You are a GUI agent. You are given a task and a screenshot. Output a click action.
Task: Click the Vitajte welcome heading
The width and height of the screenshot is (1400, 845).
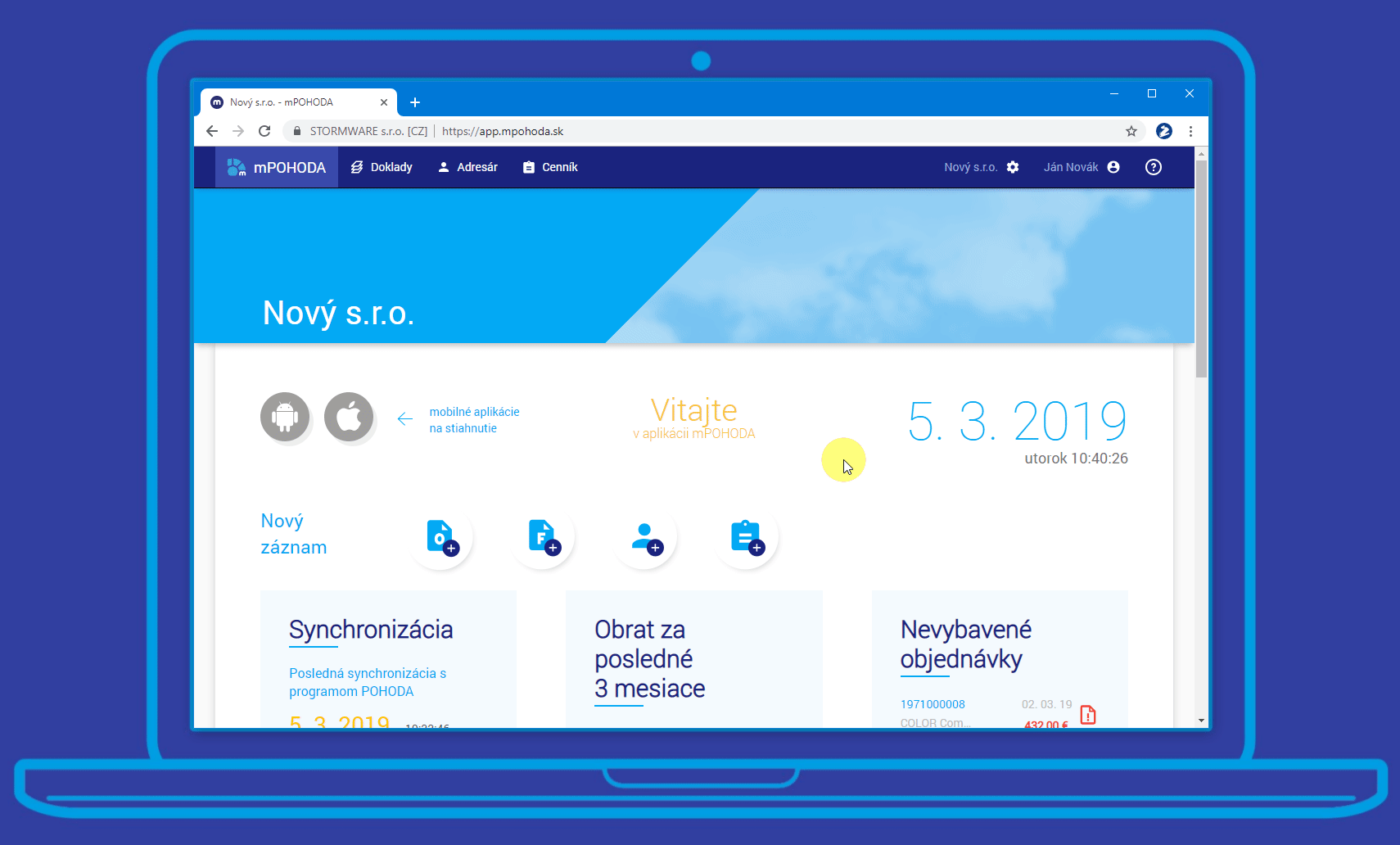click(694, 409)
